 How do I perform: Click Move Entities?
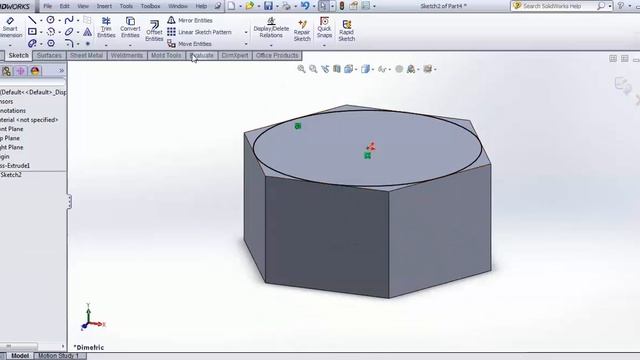click(190, 44)
